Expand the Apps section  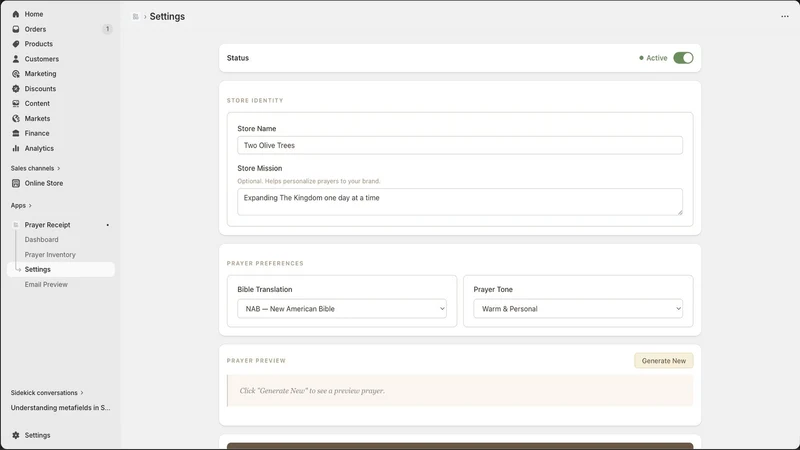coord(21,206)
